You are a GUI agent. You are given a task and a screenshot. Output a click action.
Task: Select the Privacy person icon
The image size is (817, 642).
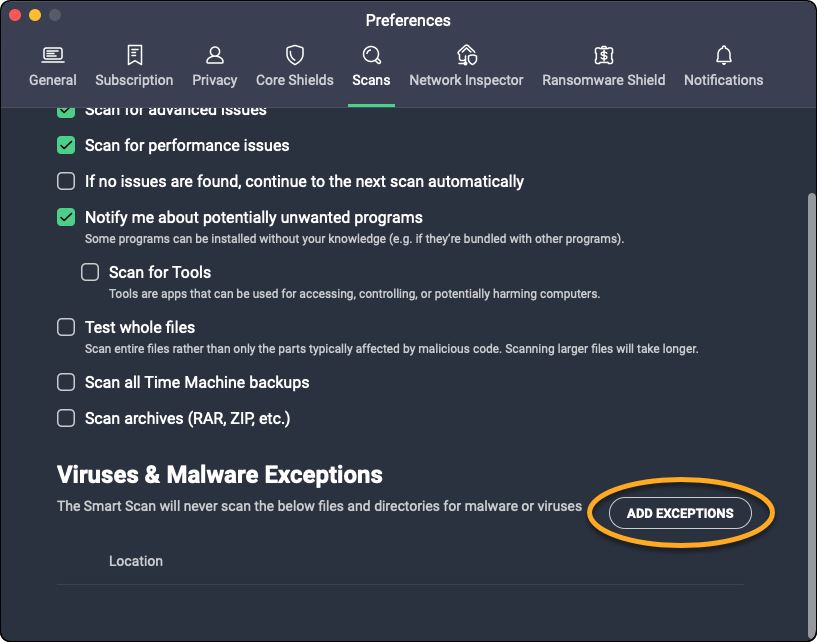[x=214, y=55]
